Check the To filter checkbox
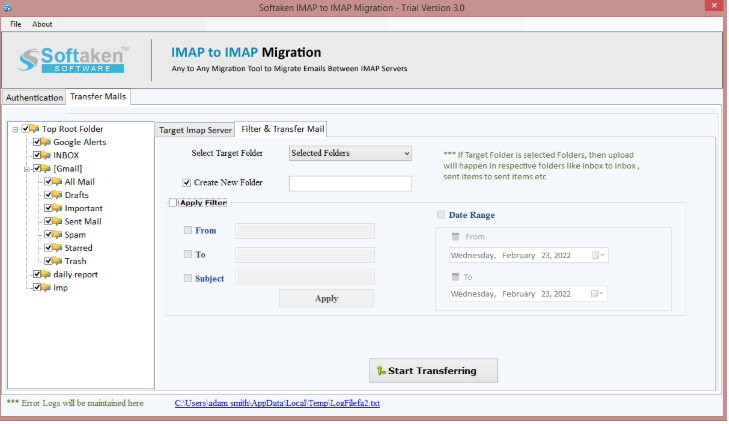 tap(188, 254)
